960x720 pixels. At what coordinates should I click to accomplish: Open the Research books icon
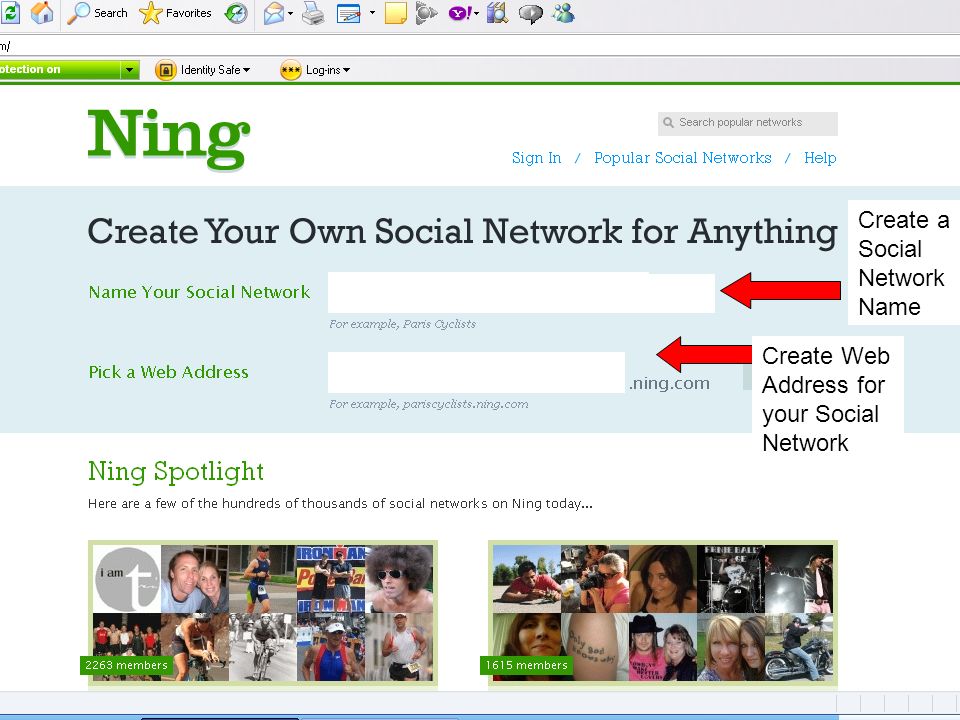pyautogui.click(x=497, y=13)
